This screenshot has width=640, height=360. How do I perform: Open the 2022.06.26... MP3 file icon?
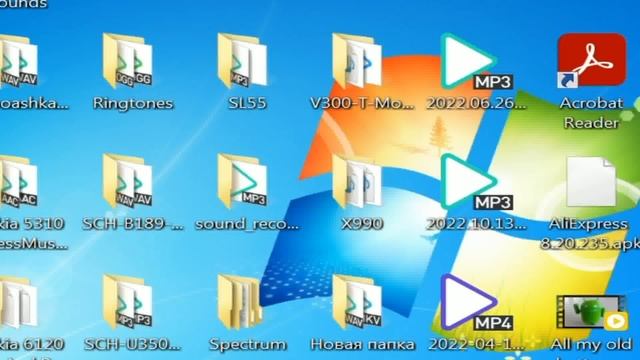pyautogui.click(x=477, y=61)
